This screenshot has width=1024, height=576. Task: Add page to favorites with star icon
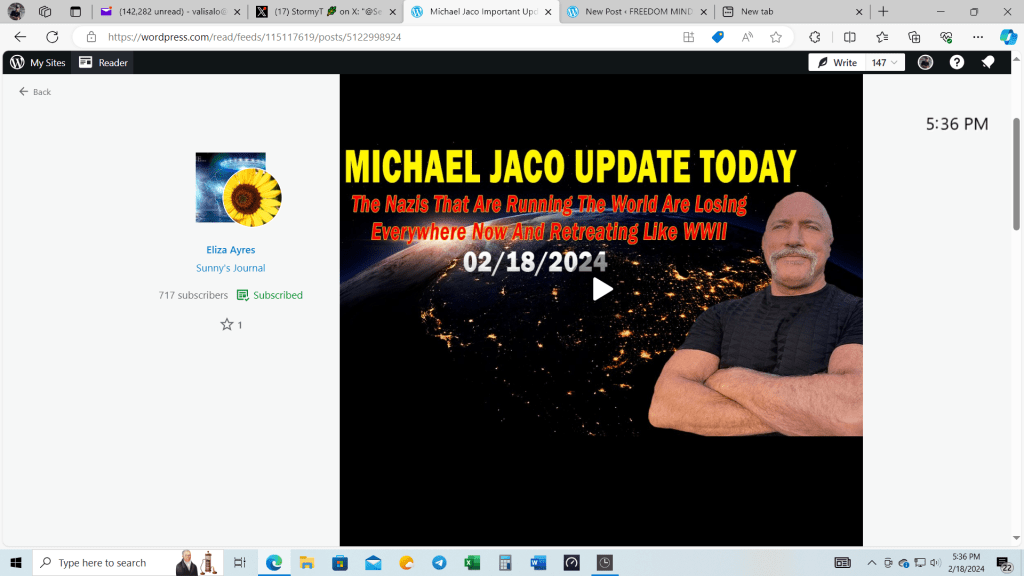coord(776,37)
